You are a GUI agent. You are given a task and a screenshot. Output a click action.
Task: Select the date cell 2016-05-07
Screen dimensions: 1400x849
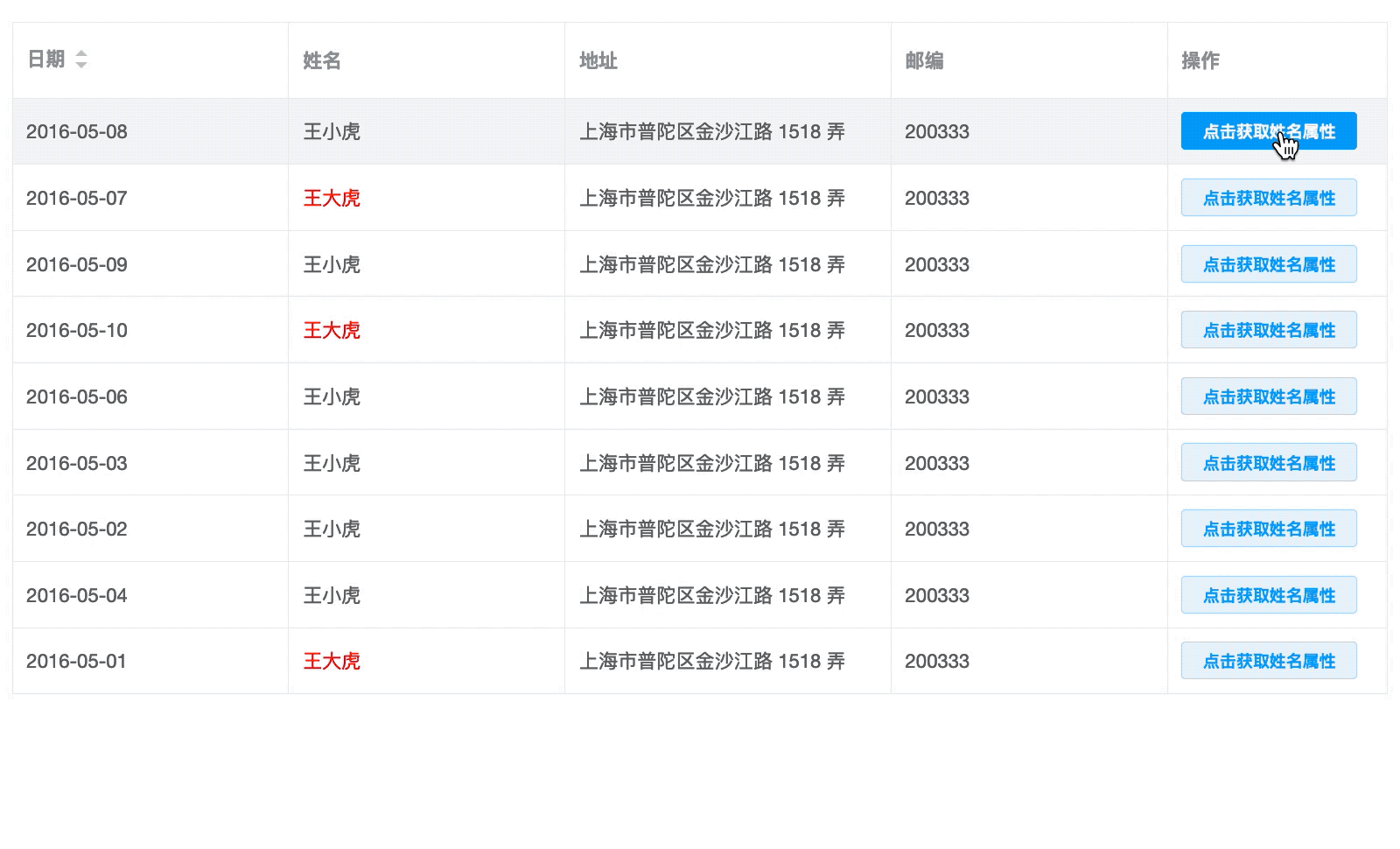pos(77,198)
